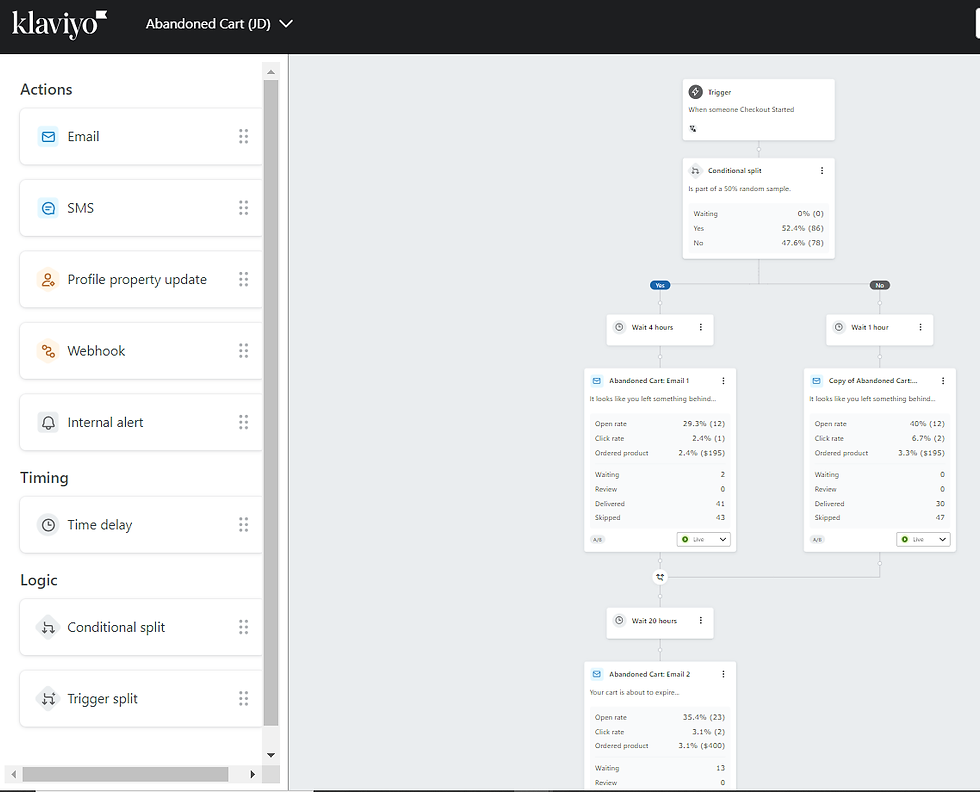Image resolution: width=980 pixels, height=792 pixels.
Task: Select the Trigger card
Action: (x=759, y=109)
